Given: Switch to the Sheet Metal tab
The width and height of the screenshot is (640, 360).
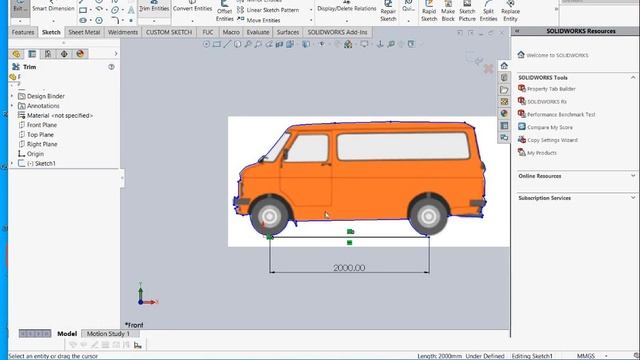Looking at the screenshot, I should (x=84, y=32).
